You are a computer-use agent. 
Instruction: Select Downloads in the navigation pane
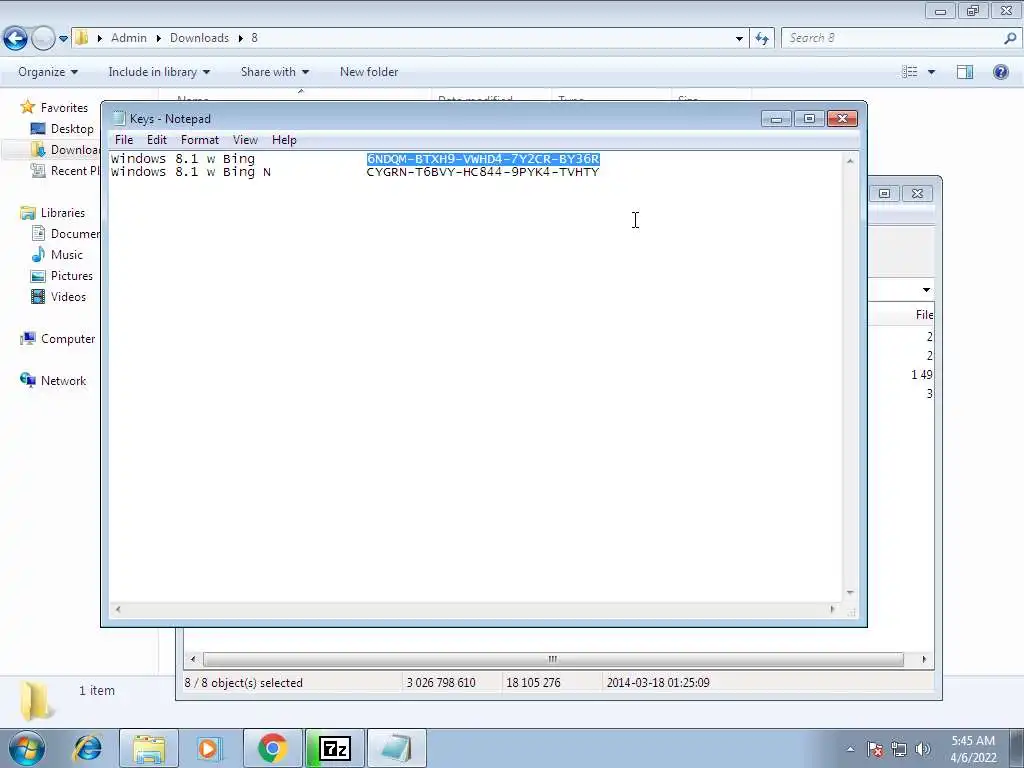[75, 150]
